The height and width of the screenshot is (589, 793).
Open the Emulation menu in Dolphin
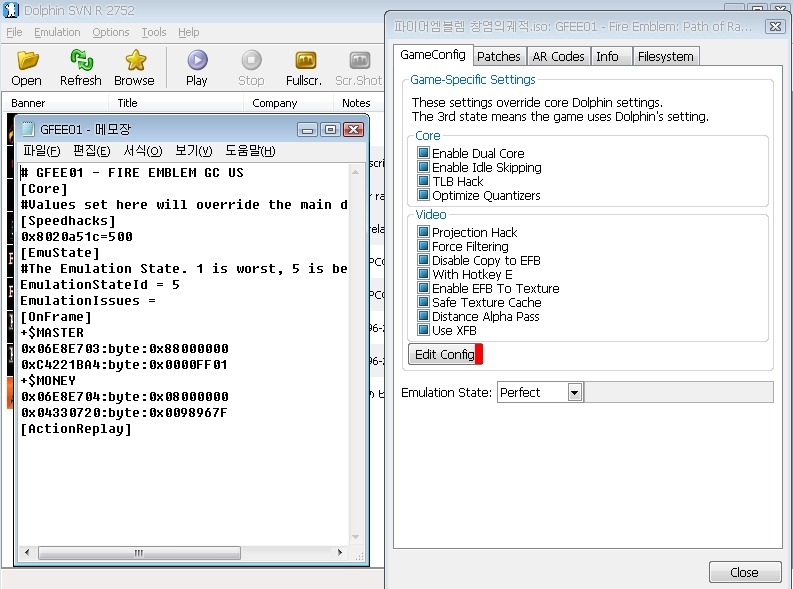57,32
